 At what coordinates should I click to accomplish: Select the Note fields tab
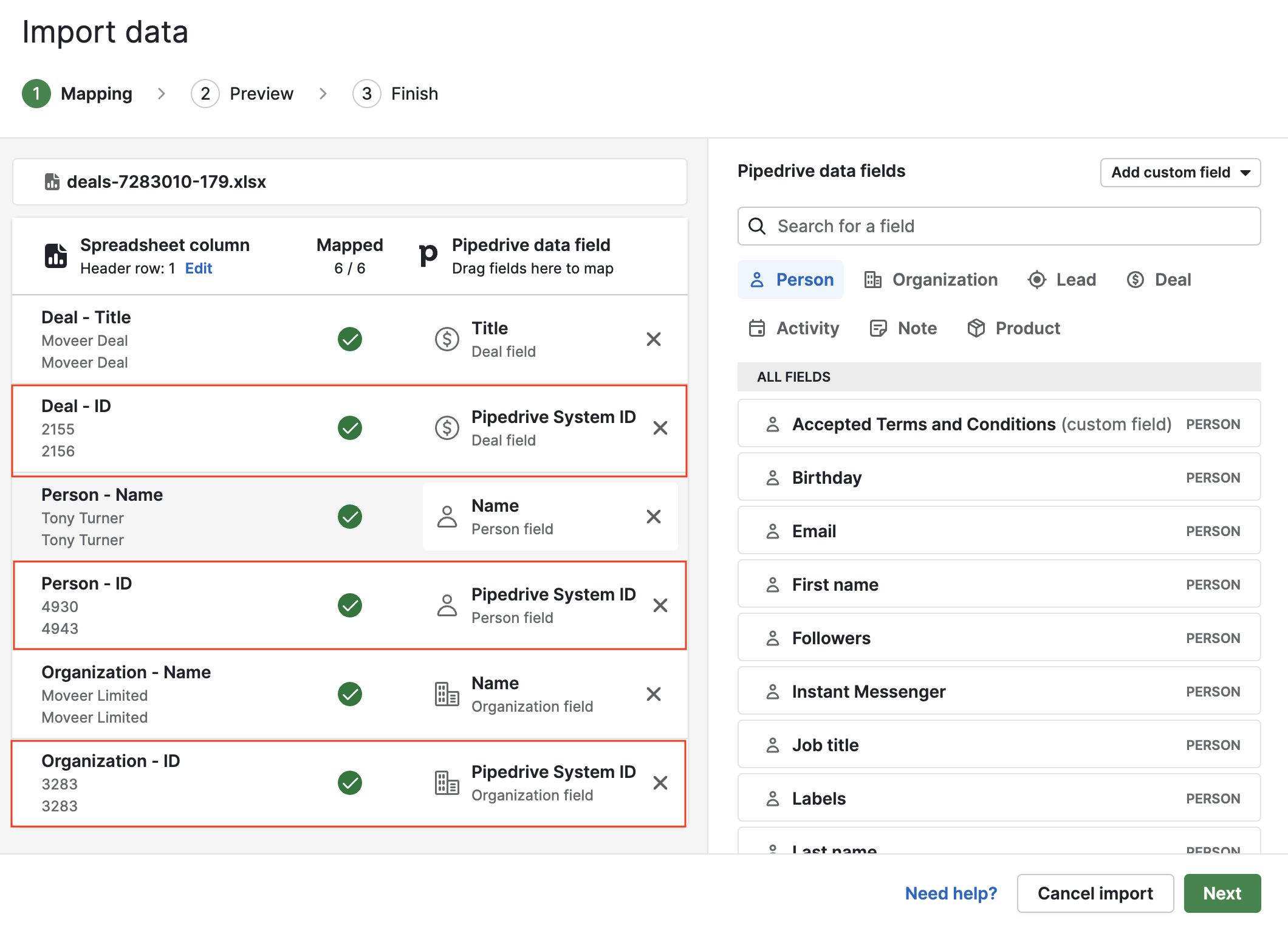point(903,328)
